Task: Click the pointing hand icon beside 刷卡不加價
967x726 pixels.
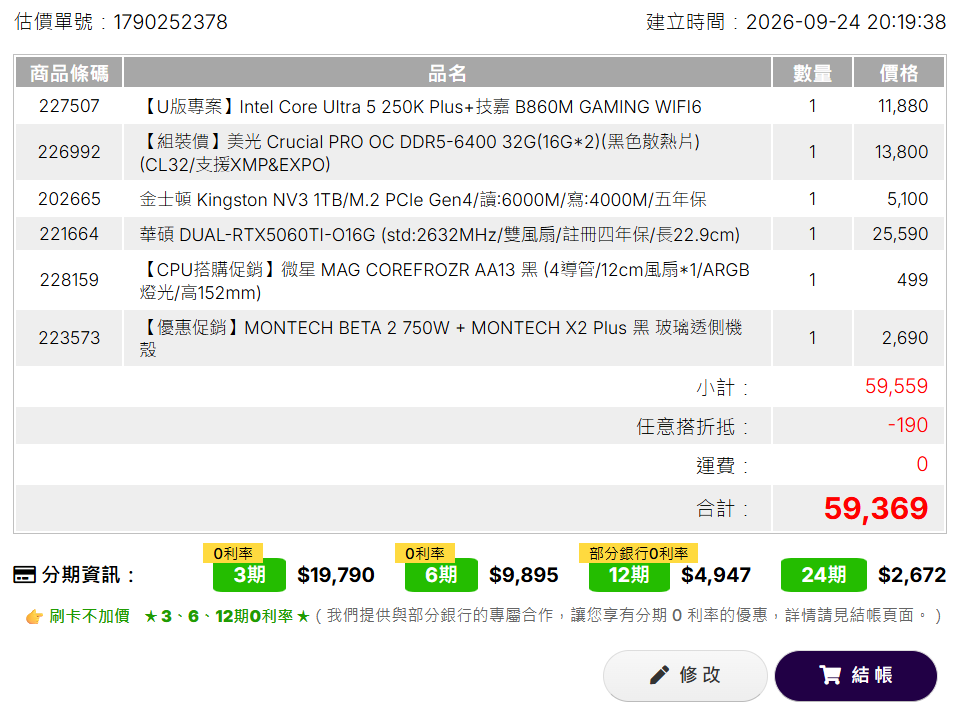Action: pyautogui.click(x=34, y=616)
